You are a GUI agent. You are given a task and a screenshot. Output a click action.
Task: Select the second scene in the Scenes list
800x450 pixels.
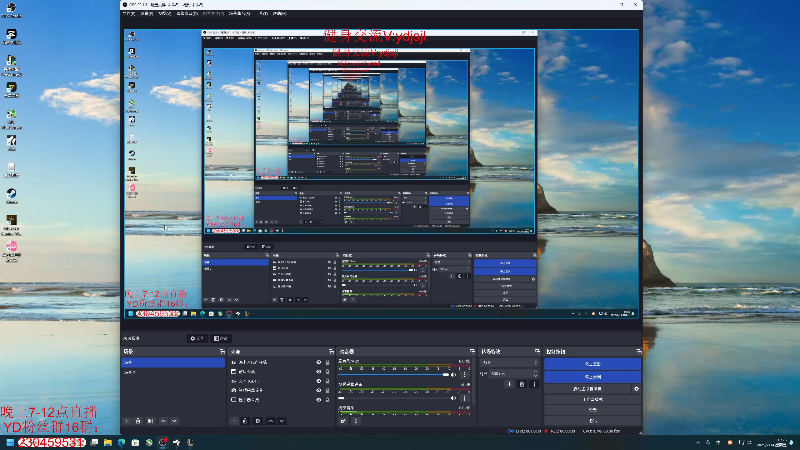[173, 372]
